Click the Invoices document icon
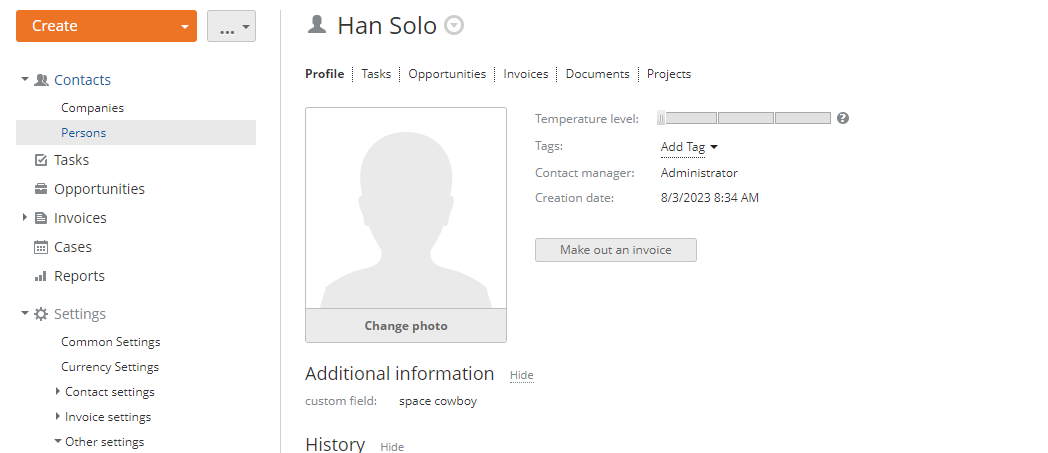 (x=41, y=218)
